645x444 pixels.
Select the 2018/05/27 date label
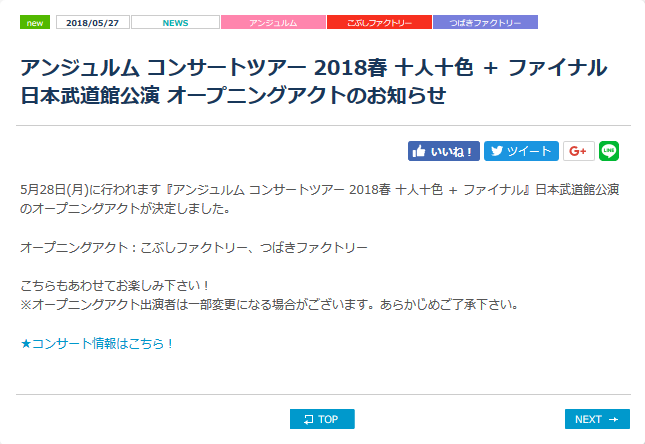(x=93, y=22)
